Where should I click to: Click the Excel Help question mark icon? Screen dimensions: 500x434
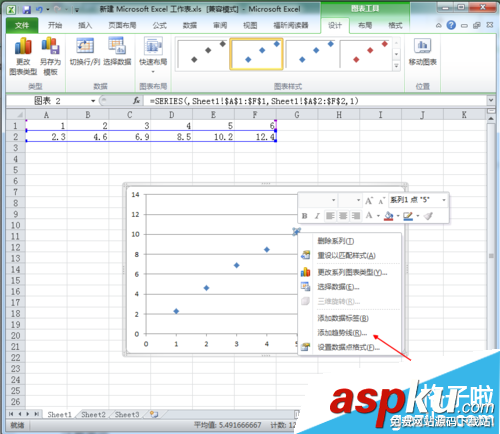(451, 25)
